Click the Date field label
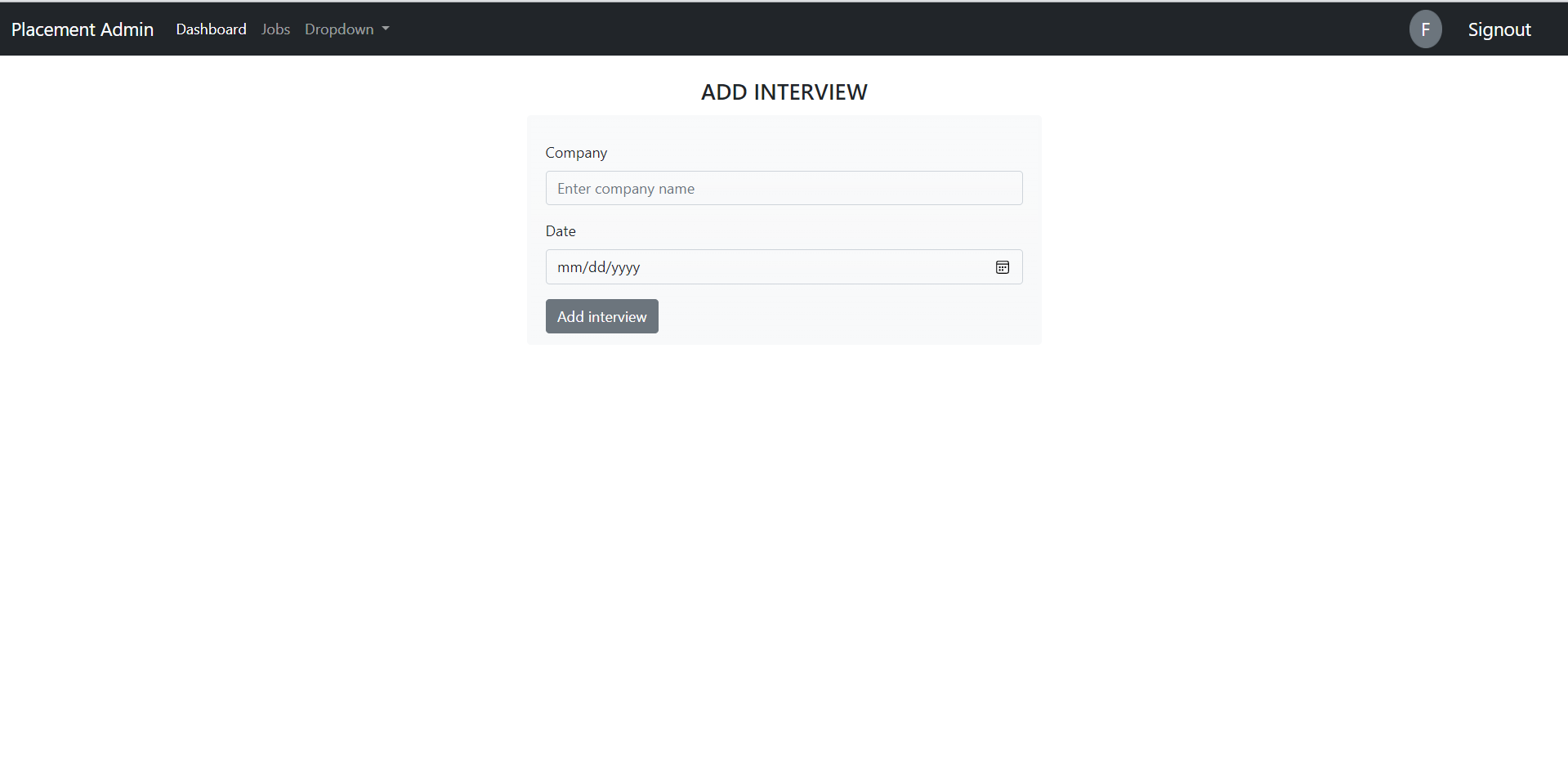 (x=561, y=231)
